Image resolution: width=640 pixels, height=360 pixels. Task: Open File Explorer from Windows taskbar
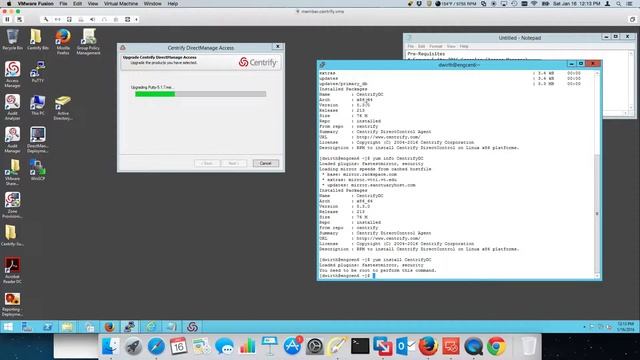(x=67, y=327)
